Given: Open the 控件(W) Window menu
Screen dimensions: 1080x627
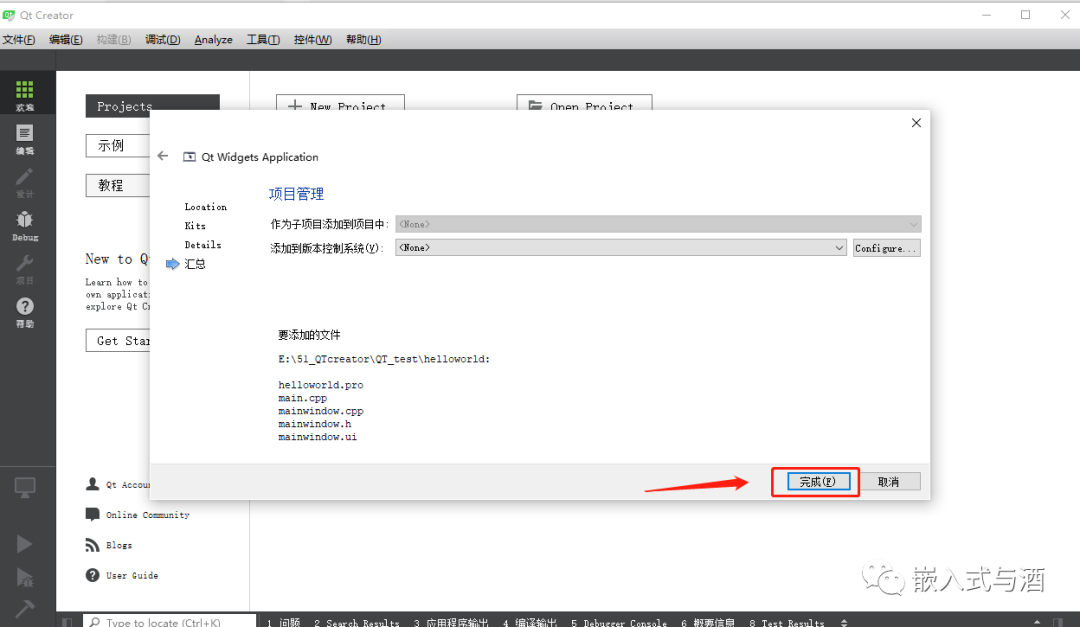Looking at the screenshot, I should point(313,39).
